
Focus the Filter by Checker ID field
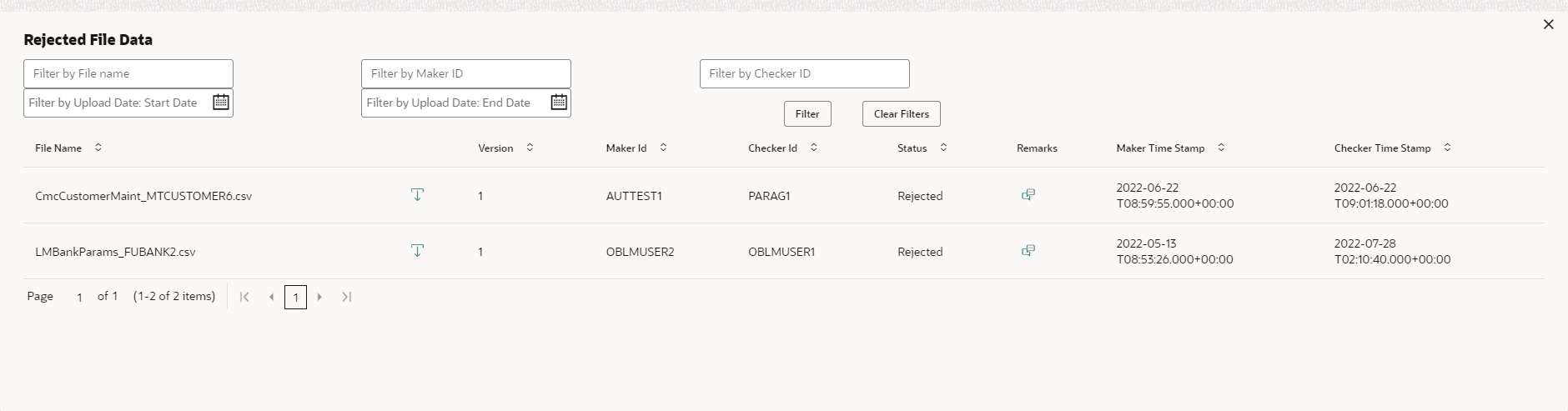pyautogui.click(x=804, y=73)
